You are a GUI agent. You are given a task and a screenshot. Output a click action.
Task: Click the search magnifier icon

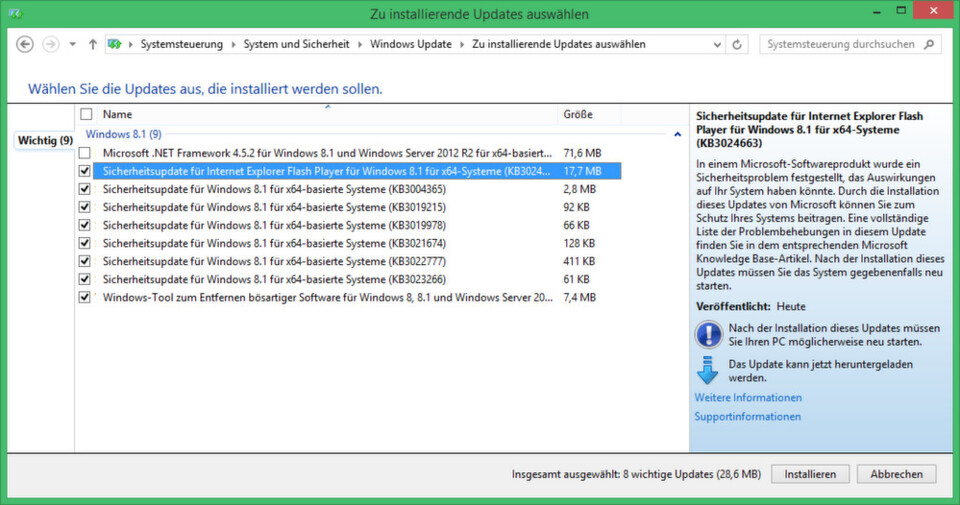[929, 44]
